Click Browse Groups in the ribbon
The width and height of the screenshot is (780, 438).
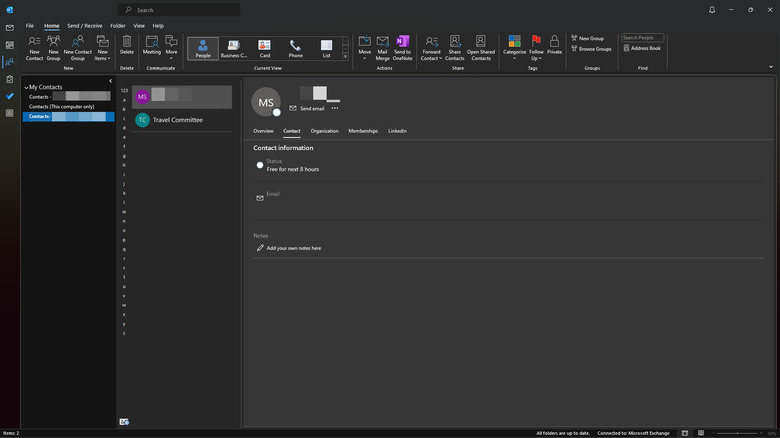pos(591,48)
